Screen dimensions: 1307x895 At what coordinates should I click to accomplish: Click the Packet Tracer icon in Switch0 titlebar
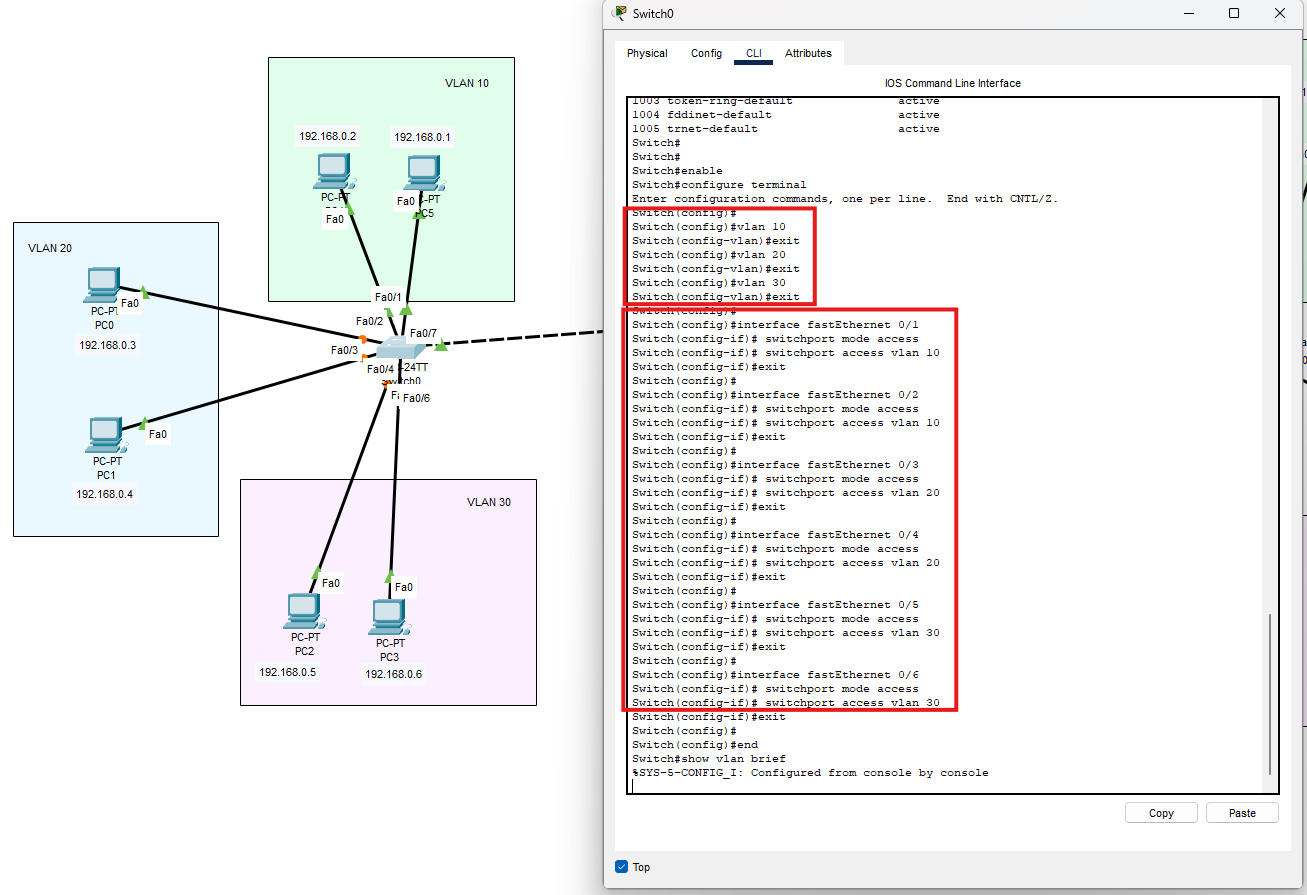click(x=620, y=13)
